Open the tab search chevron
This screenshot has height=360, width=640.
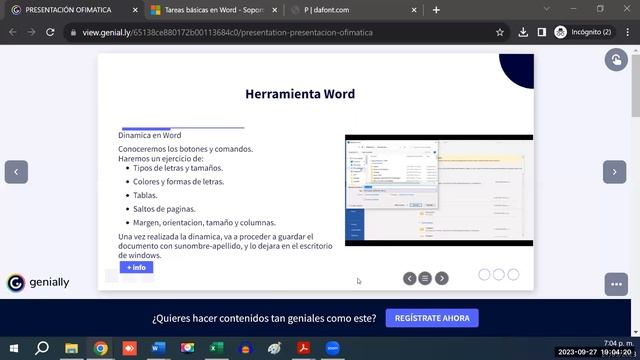click(547, 9)
